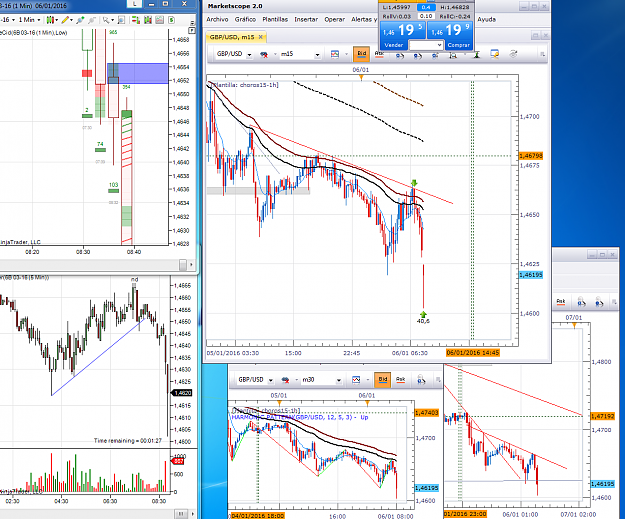
Task: Toggle the Ask price button in m15 chart
Action: coord(379,54)
